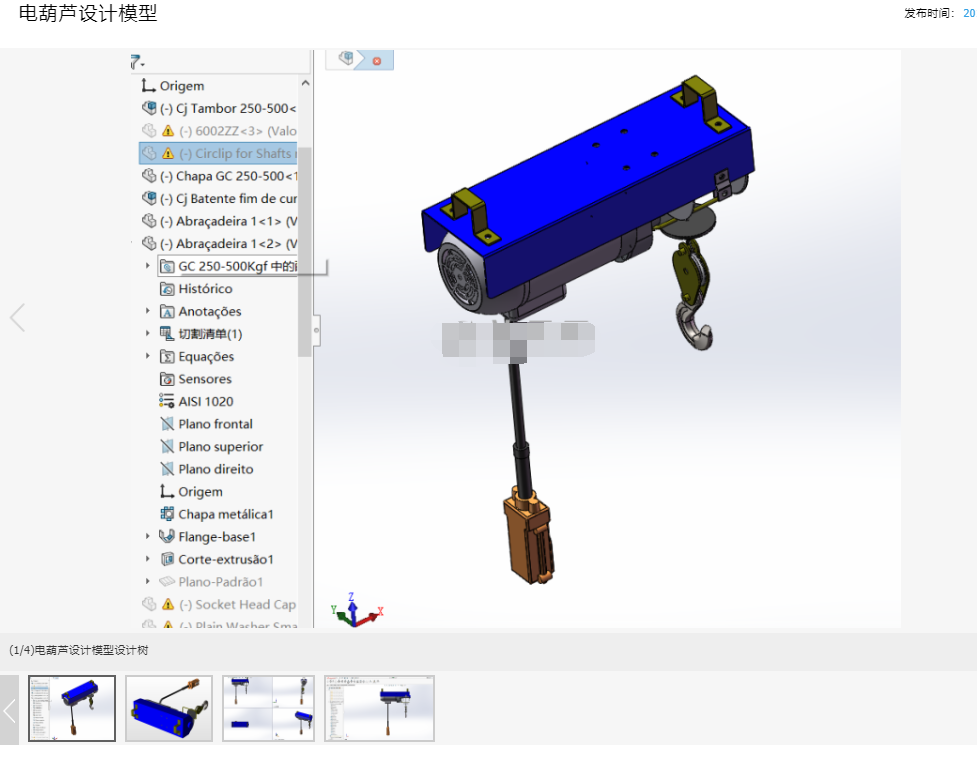977x763 pixels.
Task: Click the assembly cube icon in viewport breadcrumb
Action: click(346, 59)
